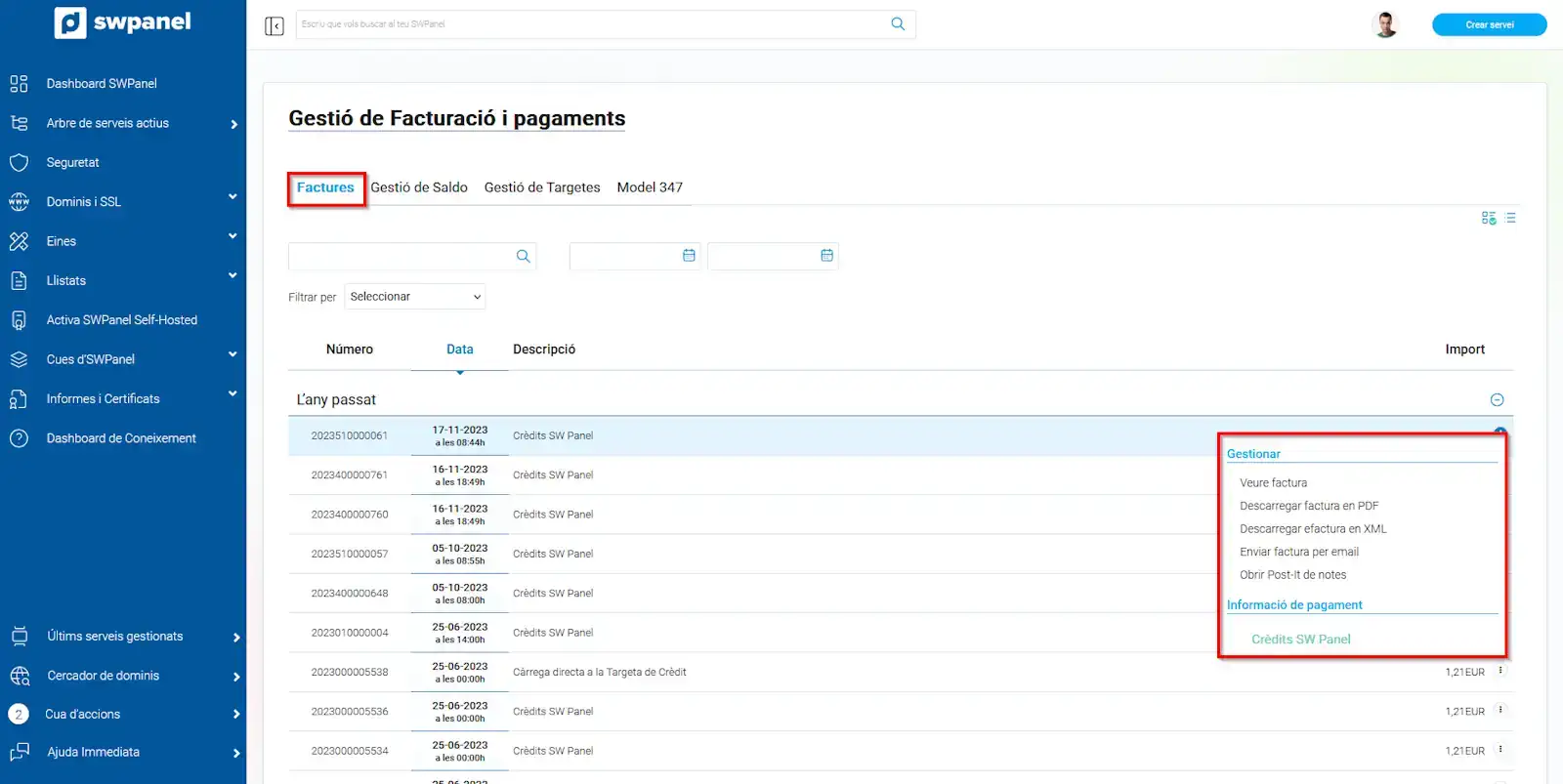Image resolution: width=1563 pixels, height=784 pixels.
Task: Open options menu for invoice 2023000005536
Action: [1500, 710]
